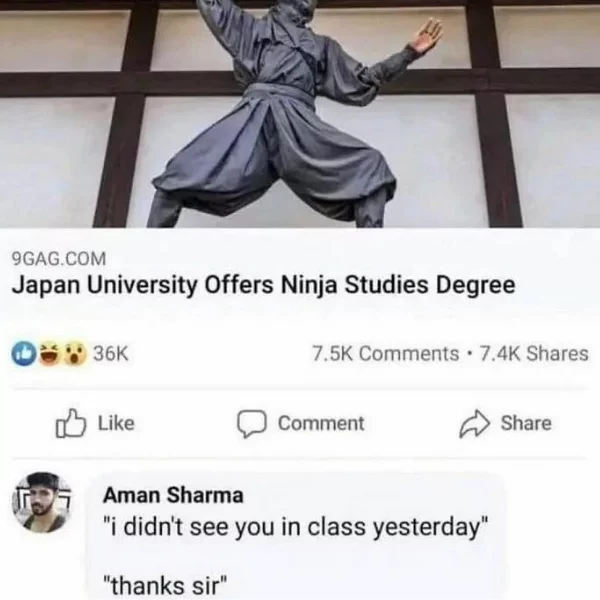Open the ninja article image
Image resolution: width=600 pixels, height=600 pixels.
(300, 114)
